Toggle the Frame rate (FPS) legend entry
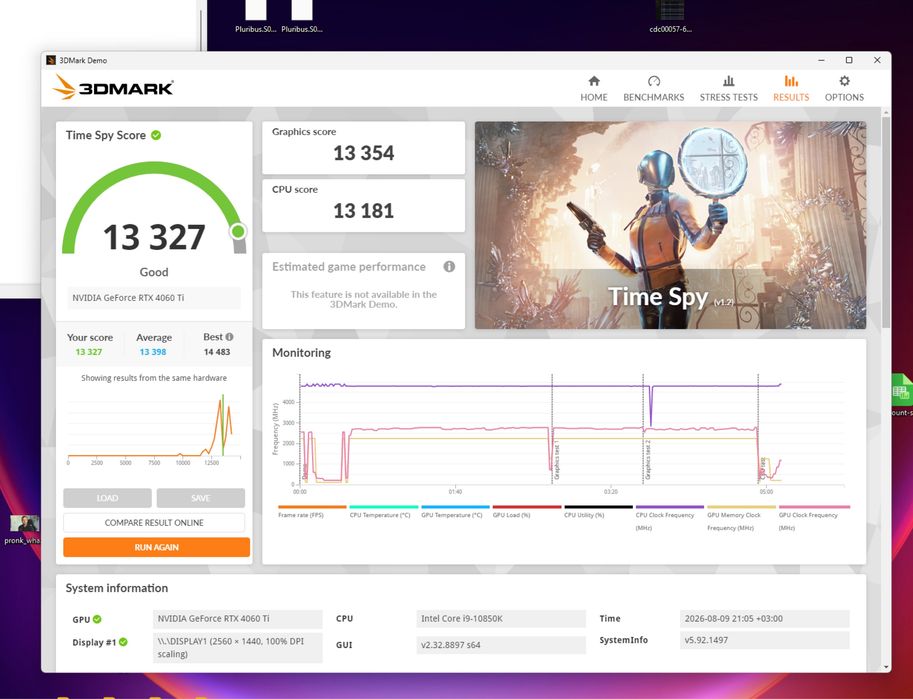 click(312, 512)
